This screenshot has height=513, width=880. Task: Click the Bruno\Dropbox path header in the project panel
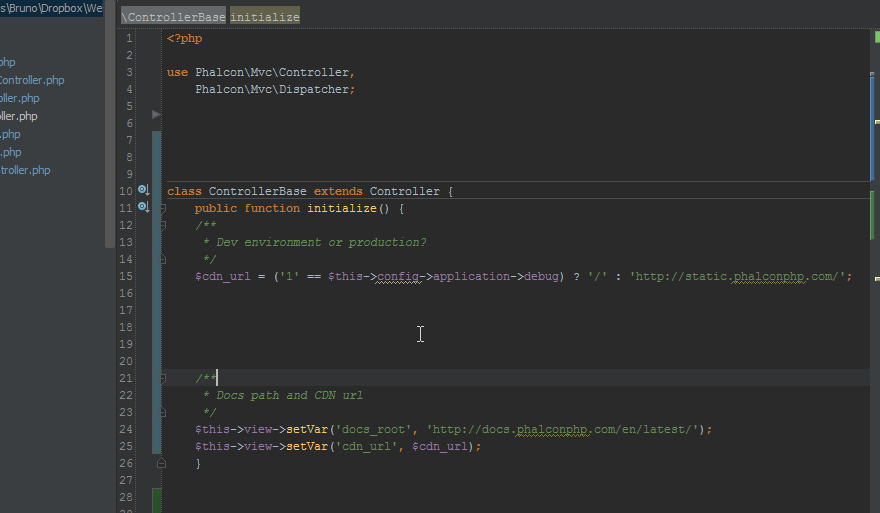(51, 8)
